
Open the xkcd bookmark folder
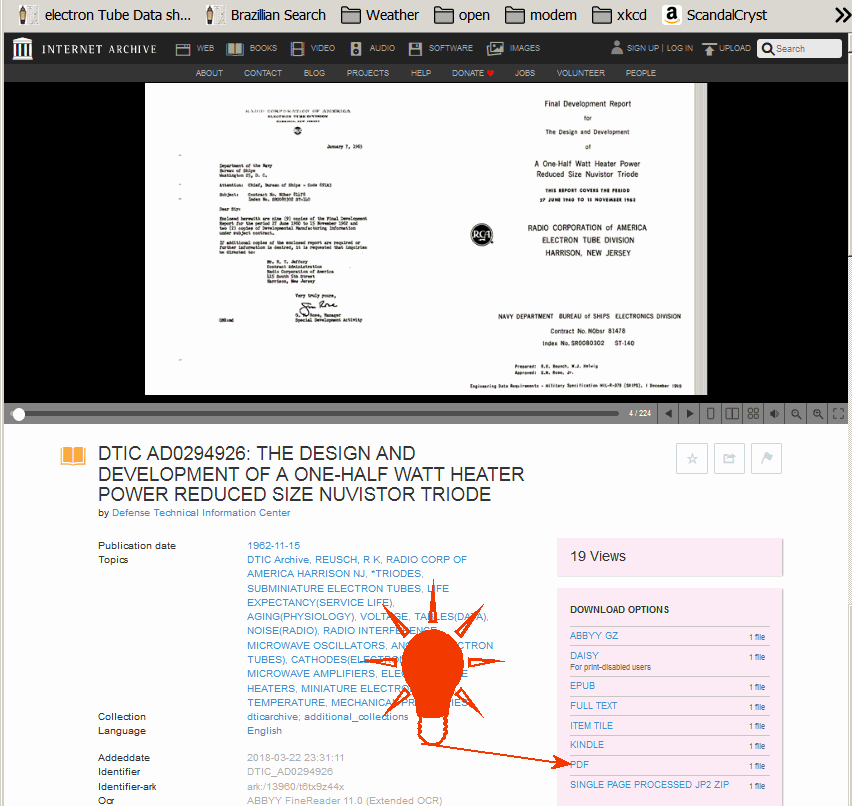[x=619, y=15]
